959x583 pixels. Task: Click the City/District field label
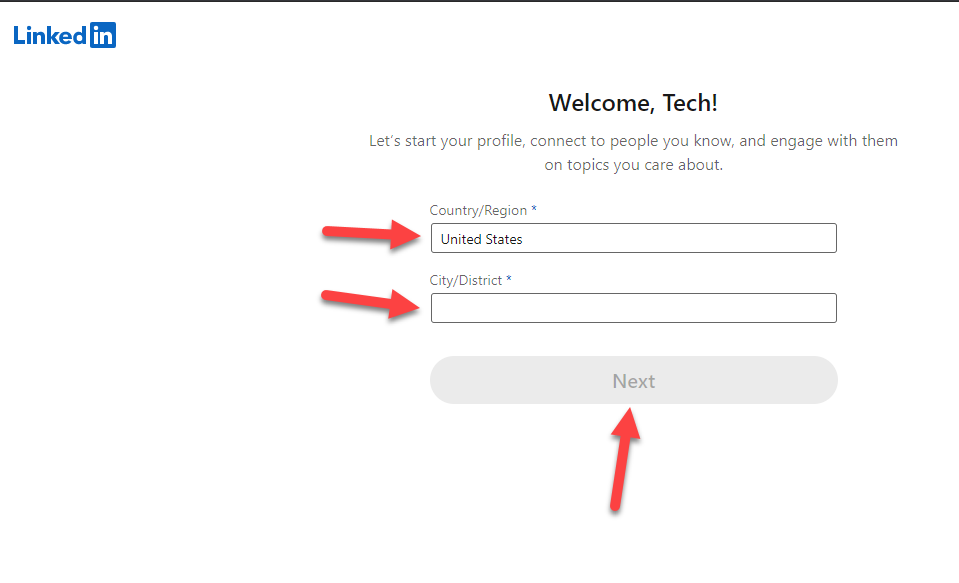pyautogui.click(x=466, y=280)
